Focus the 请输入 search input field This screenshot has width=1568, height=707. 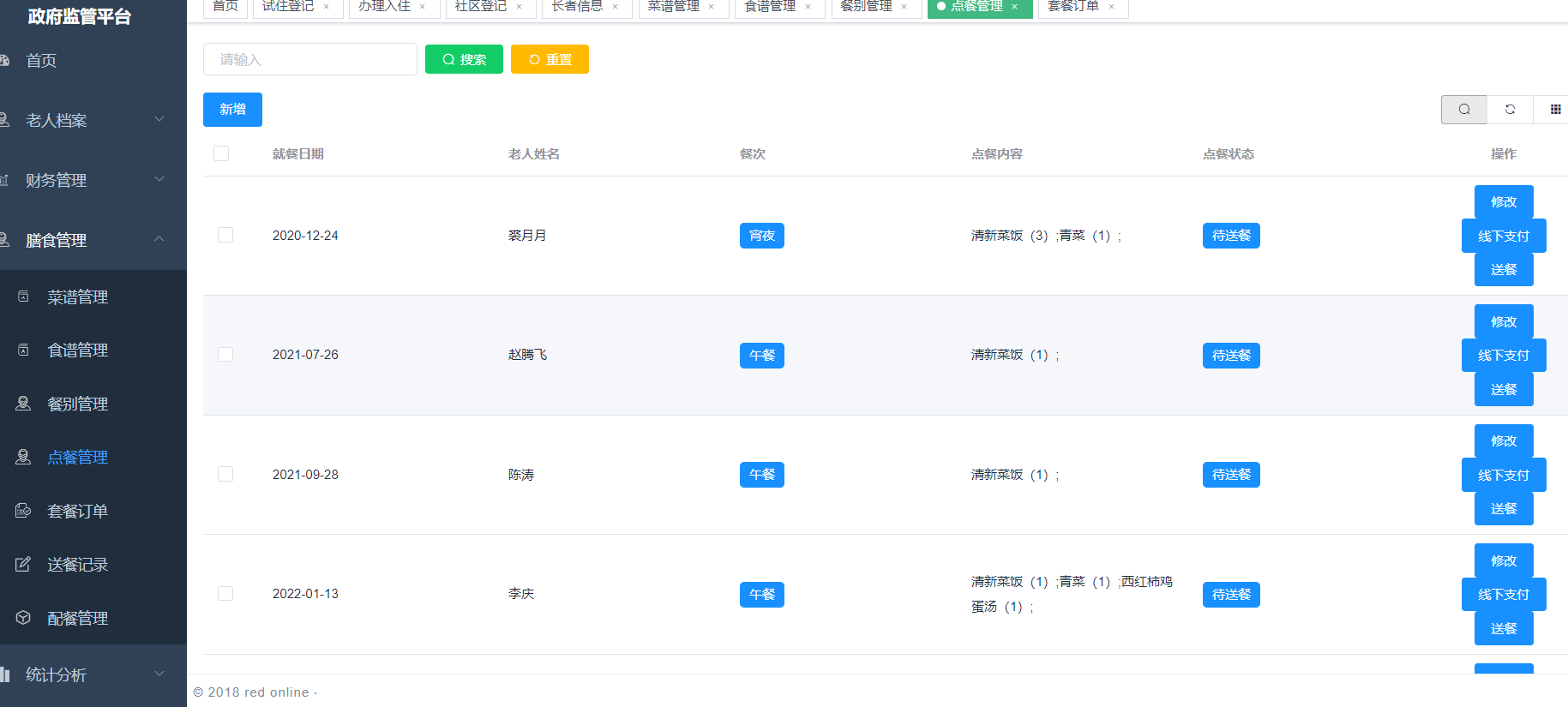coord(309,59)
